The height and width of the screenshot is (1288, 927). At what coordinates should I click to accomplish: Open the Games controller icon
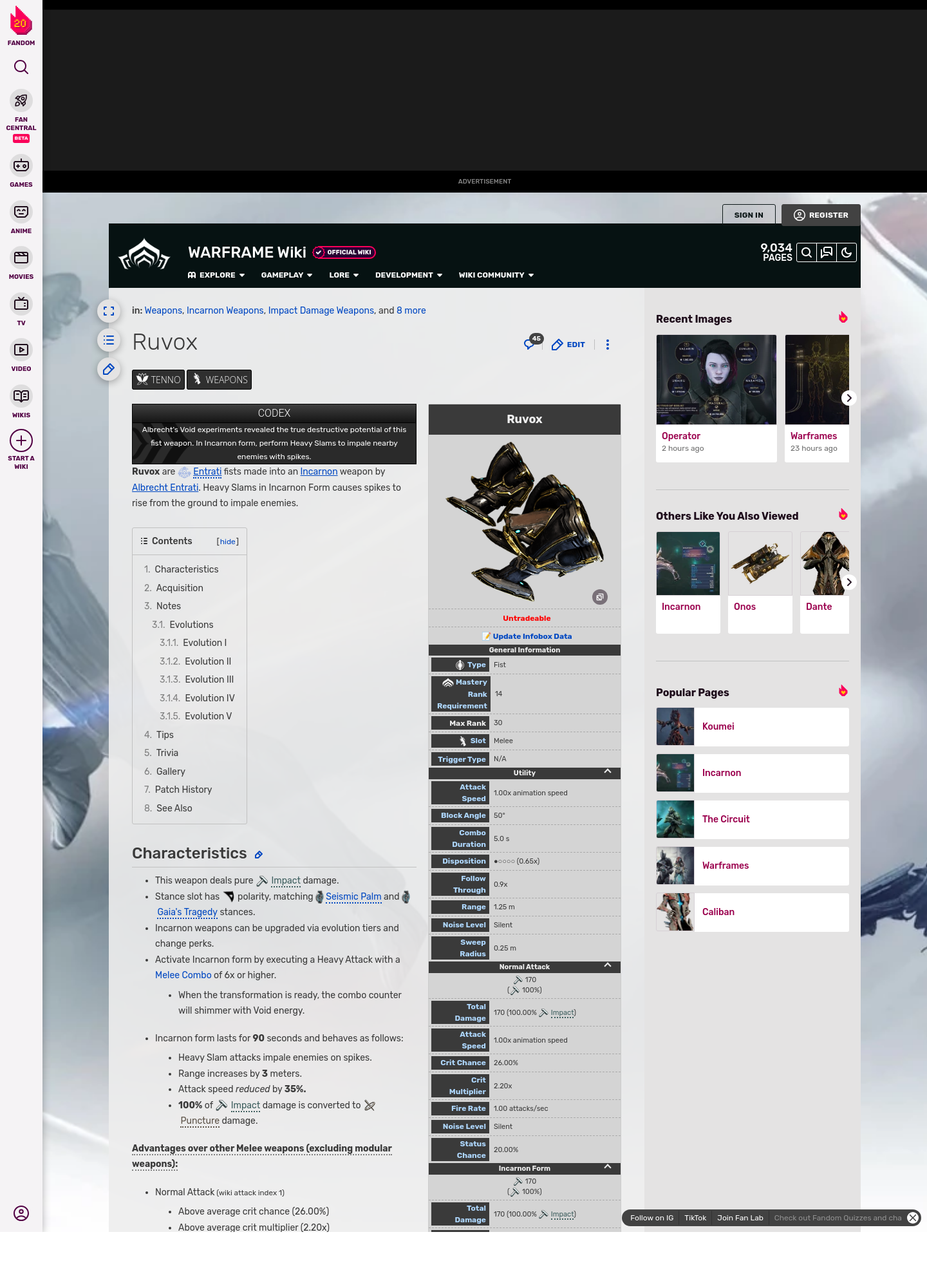[x=21, y=166]
